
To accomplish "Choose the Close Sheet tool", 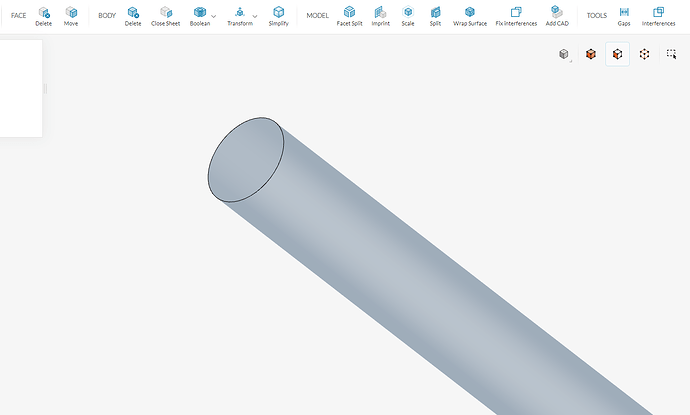I will pos(165,16).
